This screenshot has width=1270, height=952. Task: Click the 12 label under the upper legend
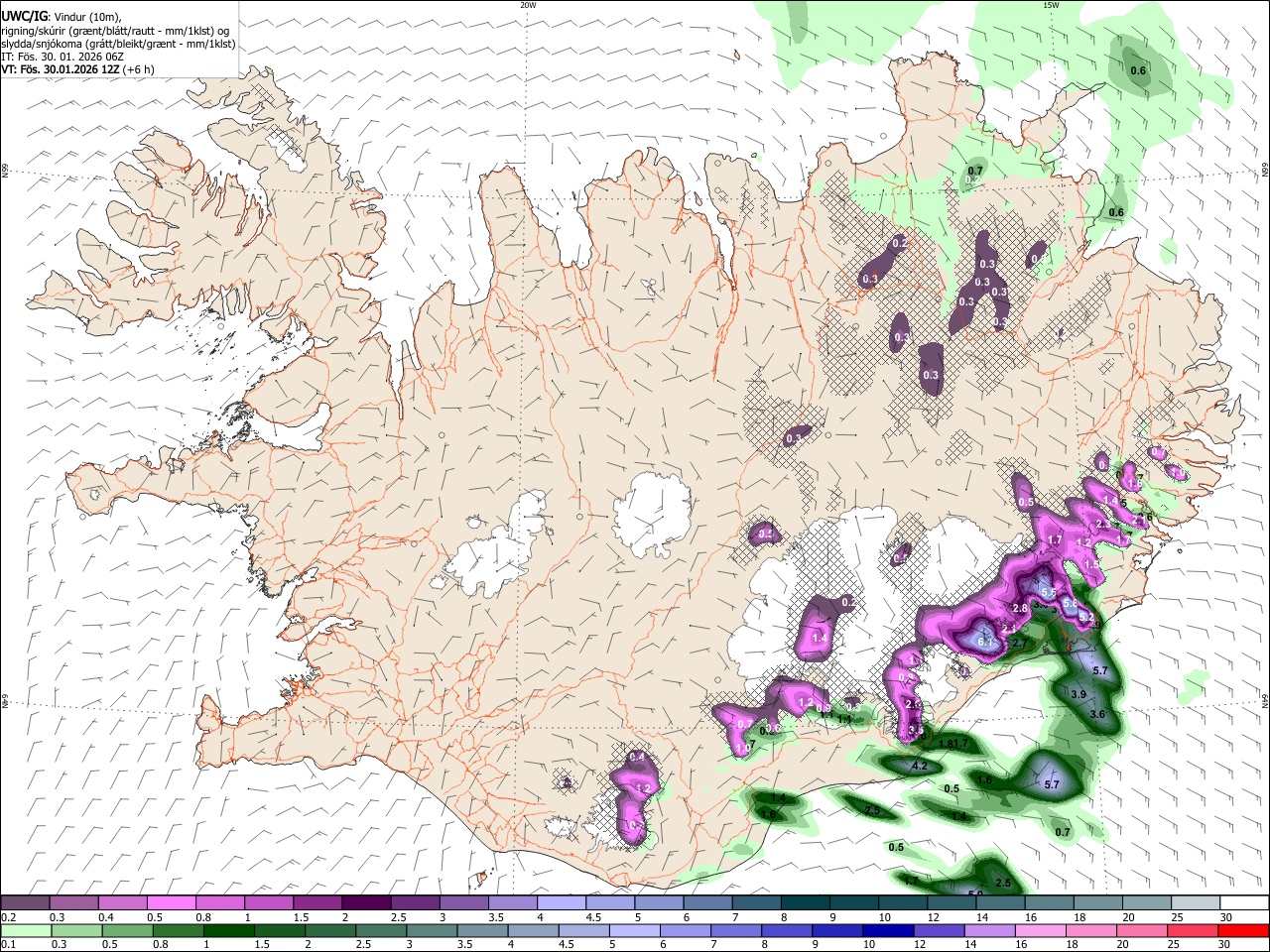pos(934,917)
